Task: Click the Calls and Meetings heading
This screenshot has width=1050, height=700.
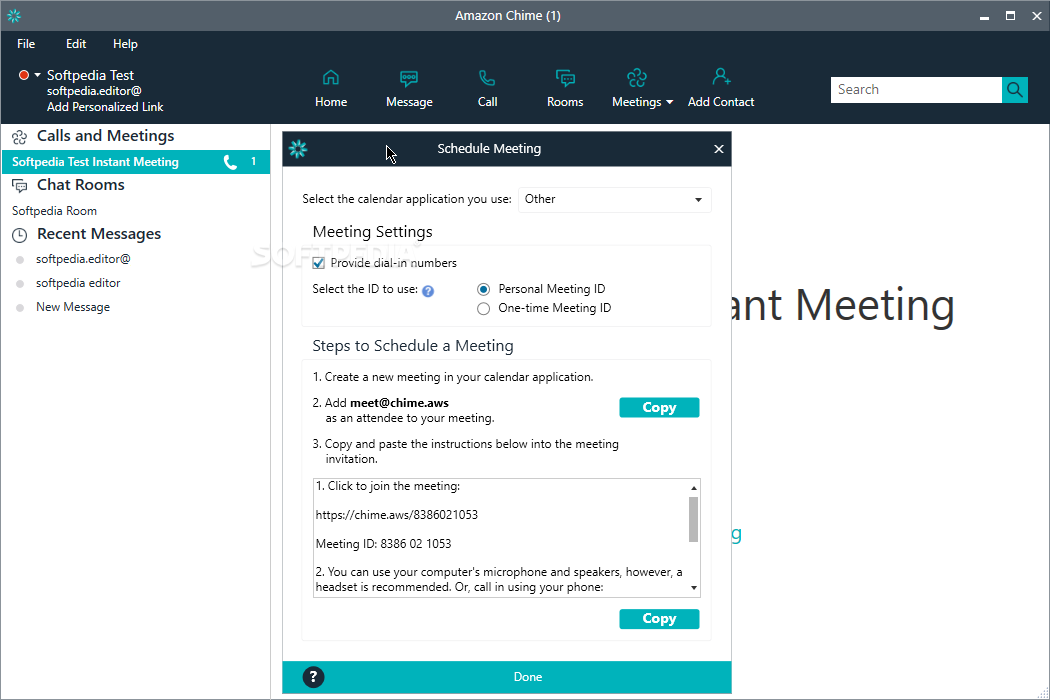Action: point(106,136)
